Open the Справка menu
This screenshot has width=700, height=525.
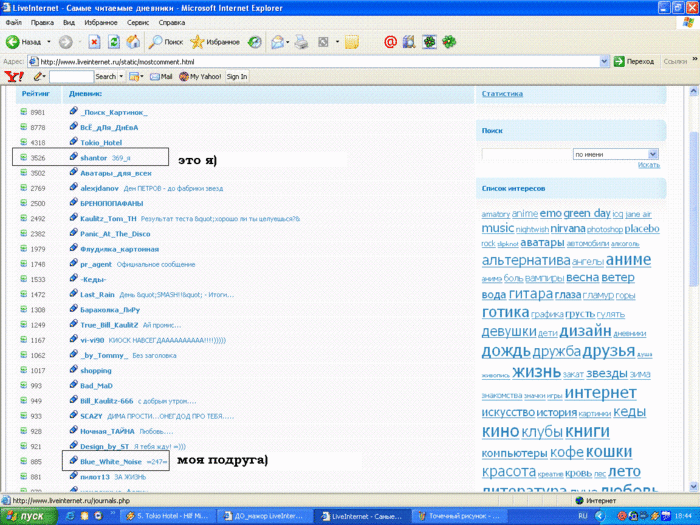(x=171, y=22)
